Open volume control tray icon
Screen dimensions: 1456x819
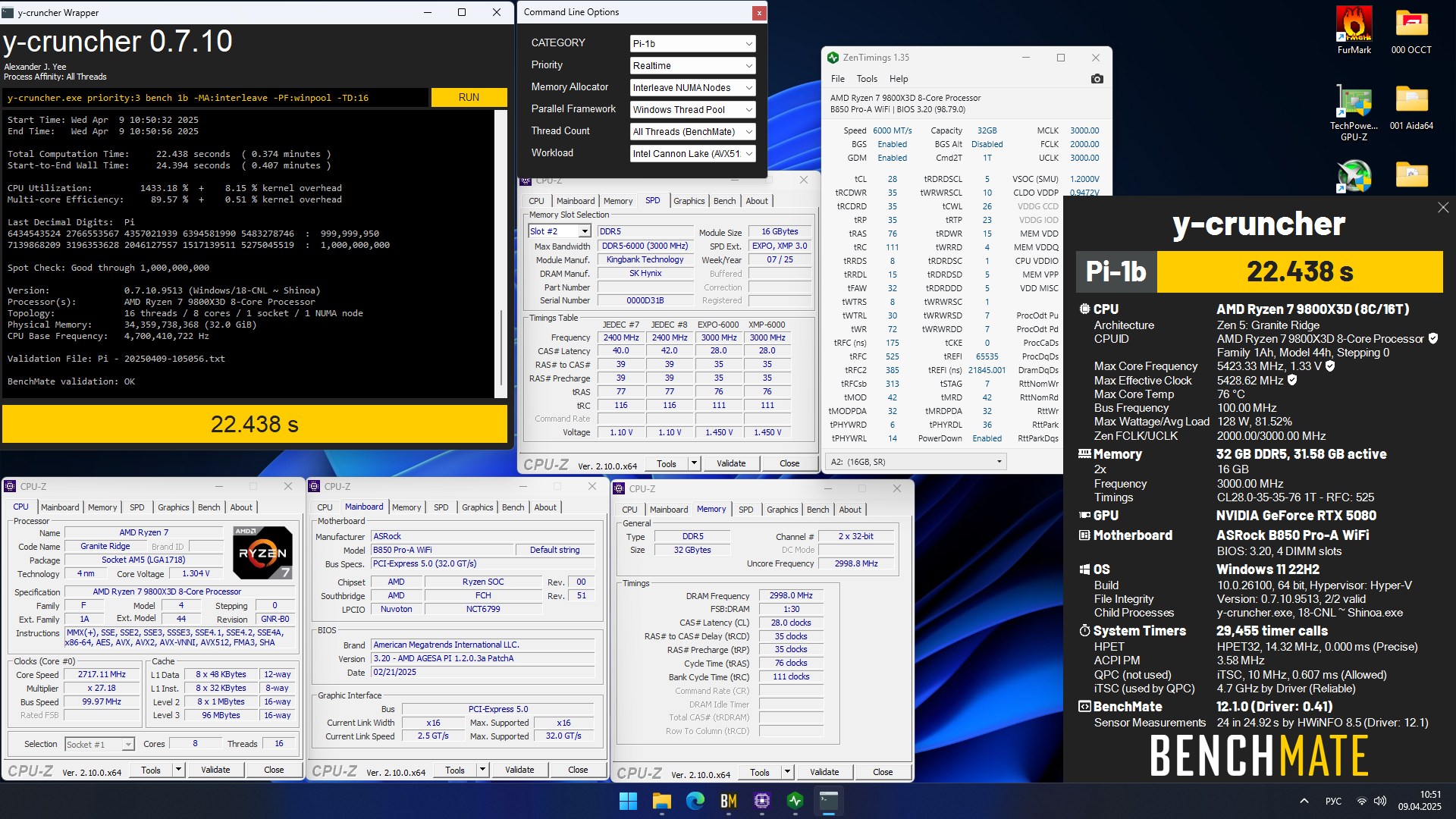click(x=1380, y=801)
